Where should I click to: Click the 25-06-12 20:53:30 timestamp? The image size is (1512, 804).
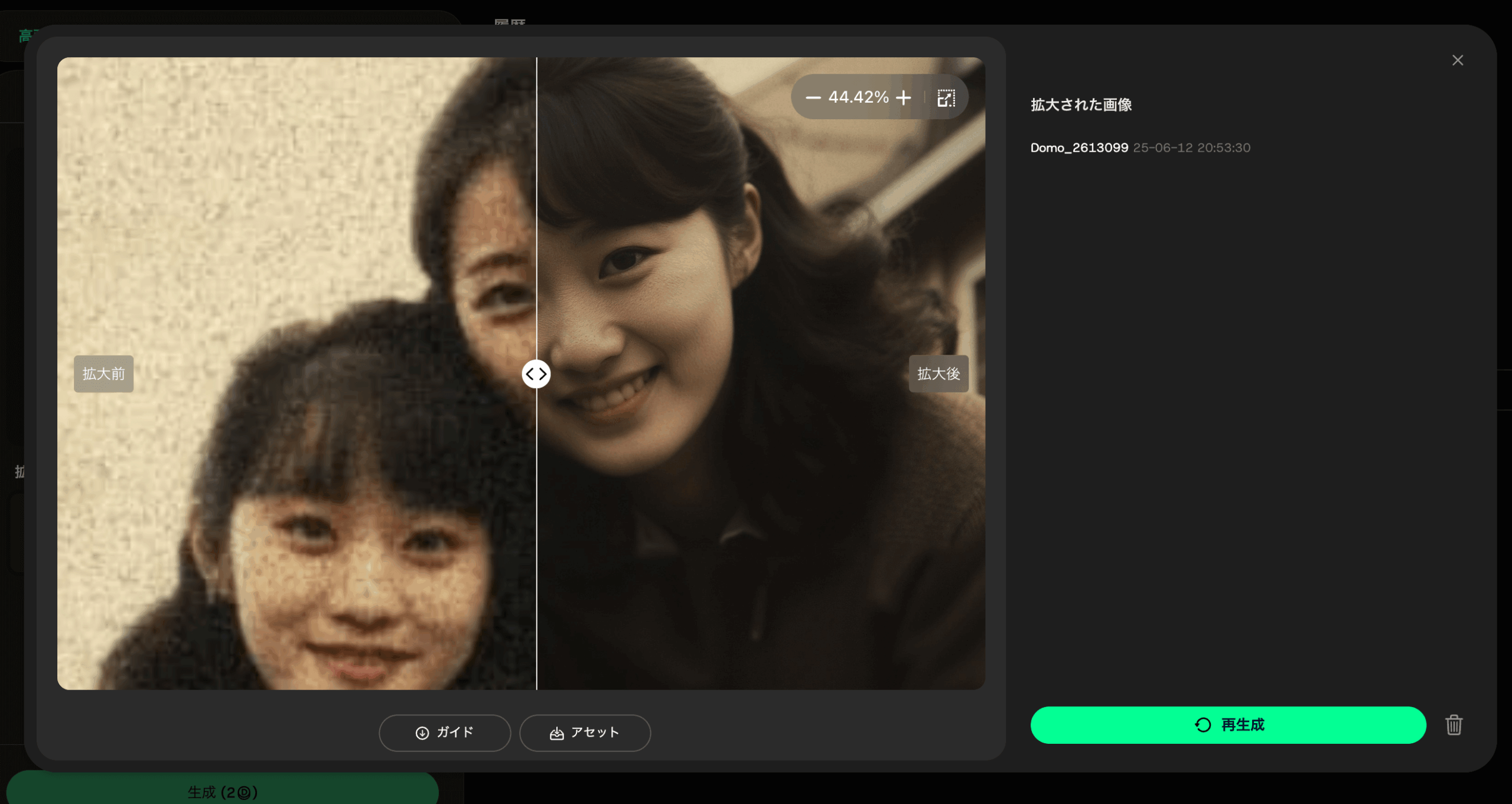tap(1191, 148)
